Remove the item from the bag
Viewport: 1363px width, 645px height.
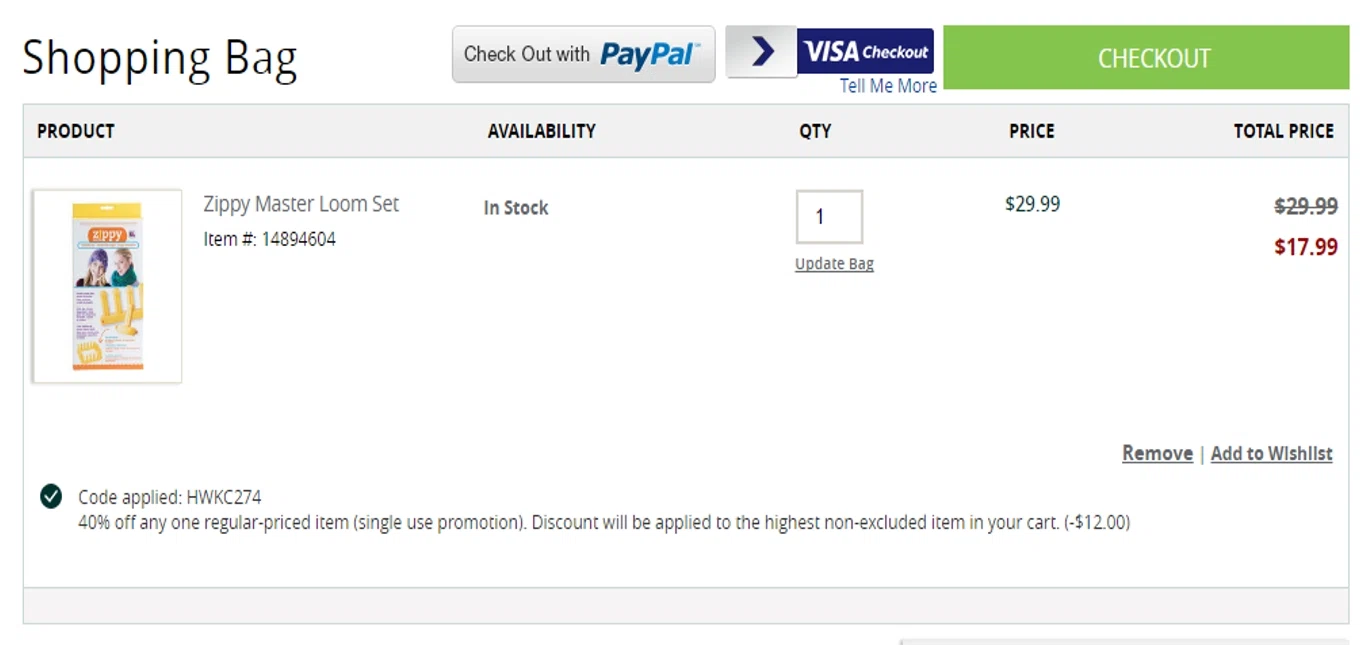(x=1157, y=453)
